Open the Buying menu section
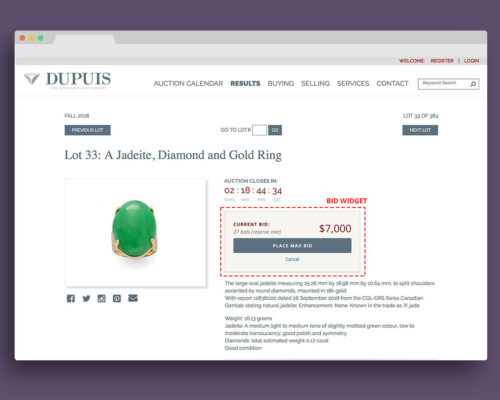 tap(281, 83)
